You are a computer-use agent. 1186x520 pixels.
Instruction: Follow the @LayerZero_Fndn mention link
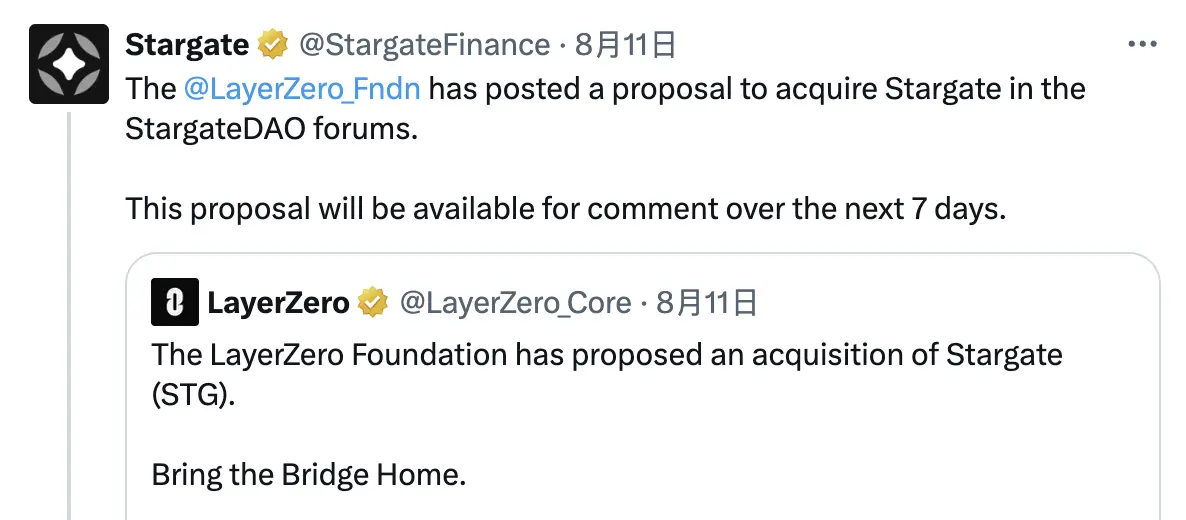click(x=302, y=89)
